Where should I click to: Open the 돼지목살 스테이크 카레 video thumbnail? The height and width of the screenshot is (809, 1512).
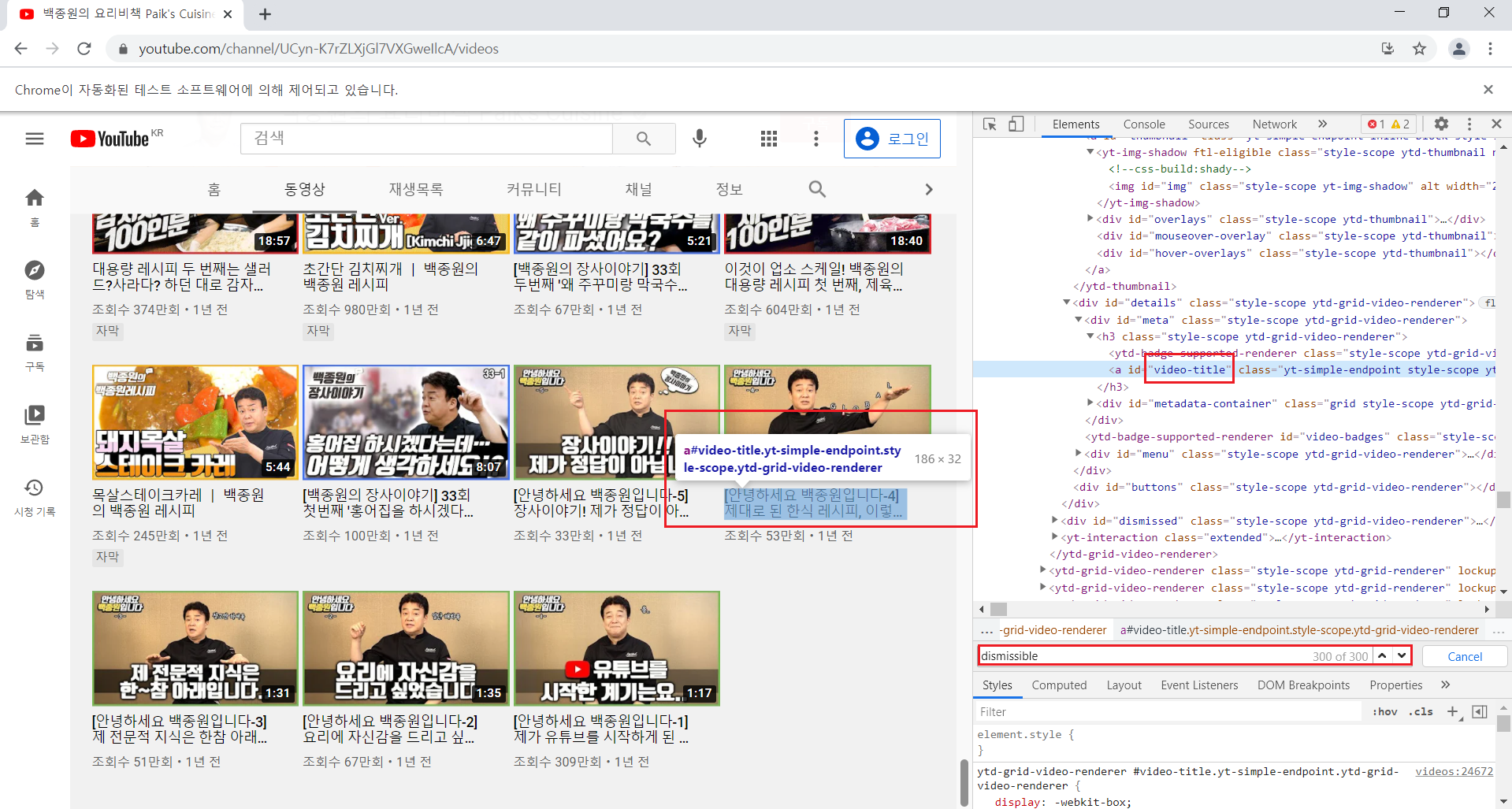pyautogui.click(x=195, y=422)
